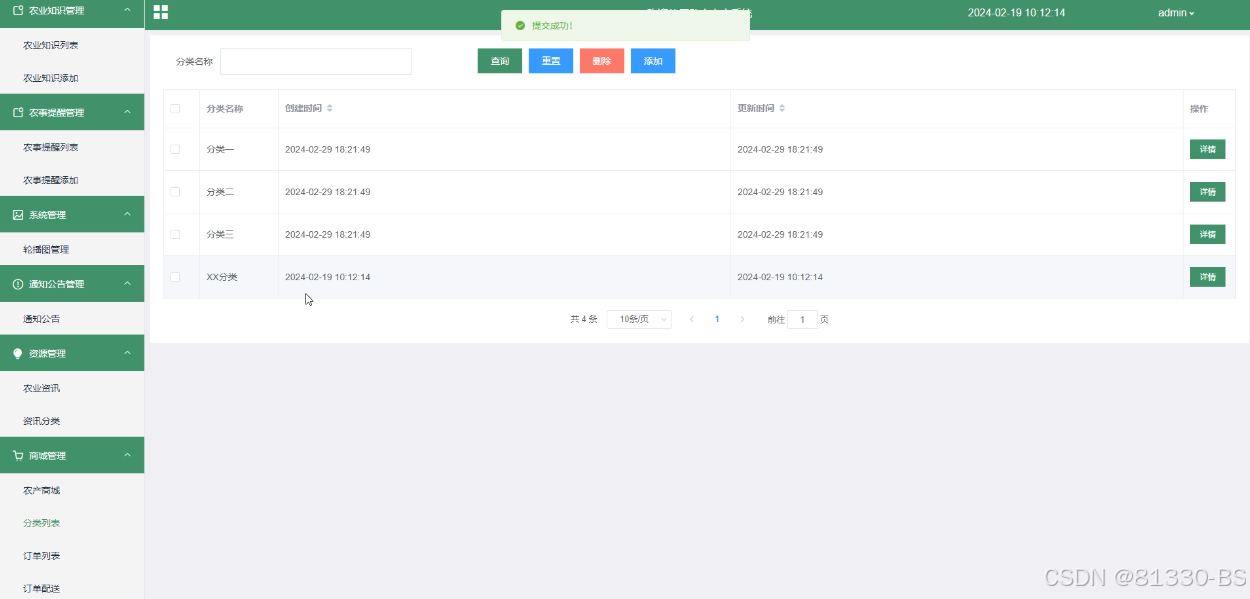Click the XX分类 name cell
The image size is (1250, 599).
pyautogui.click(x=222, y=276)
